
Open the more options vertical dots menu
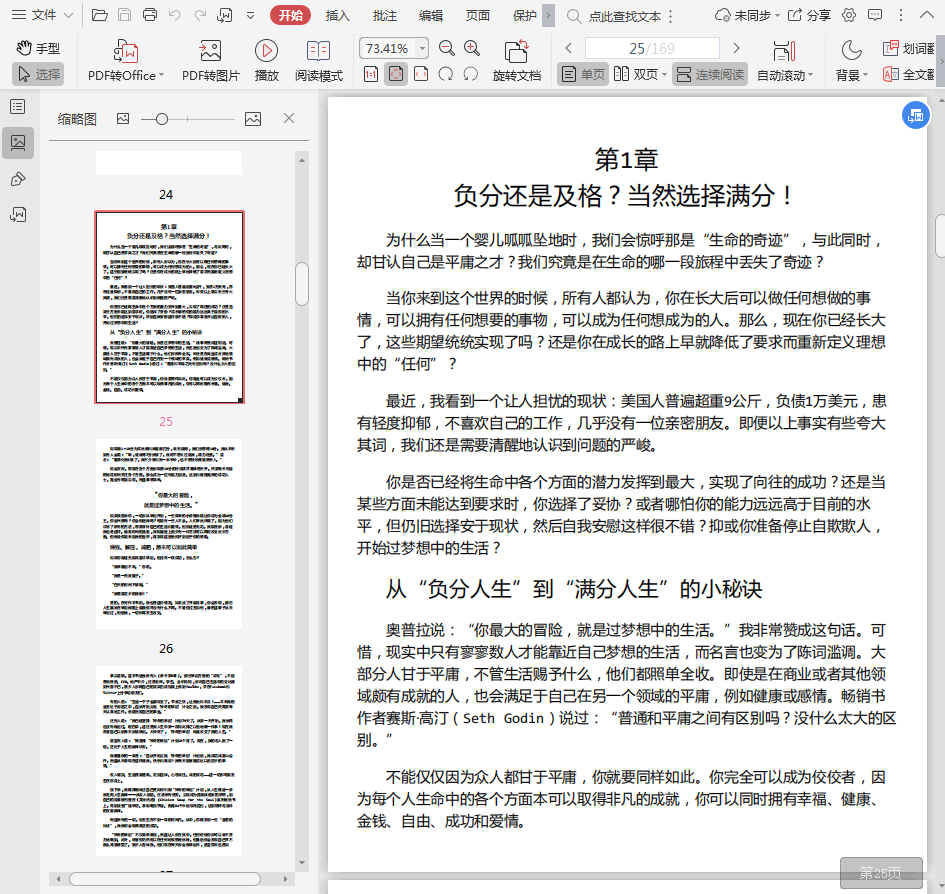(901, 15)
